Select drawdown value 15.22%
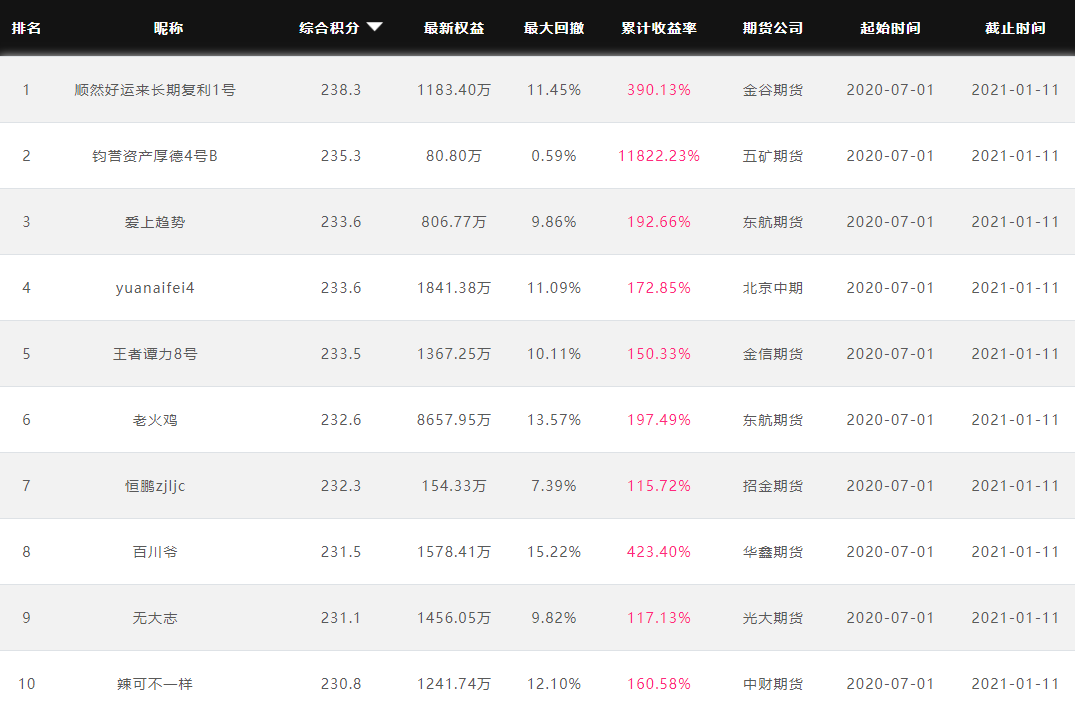 (554, 552)
